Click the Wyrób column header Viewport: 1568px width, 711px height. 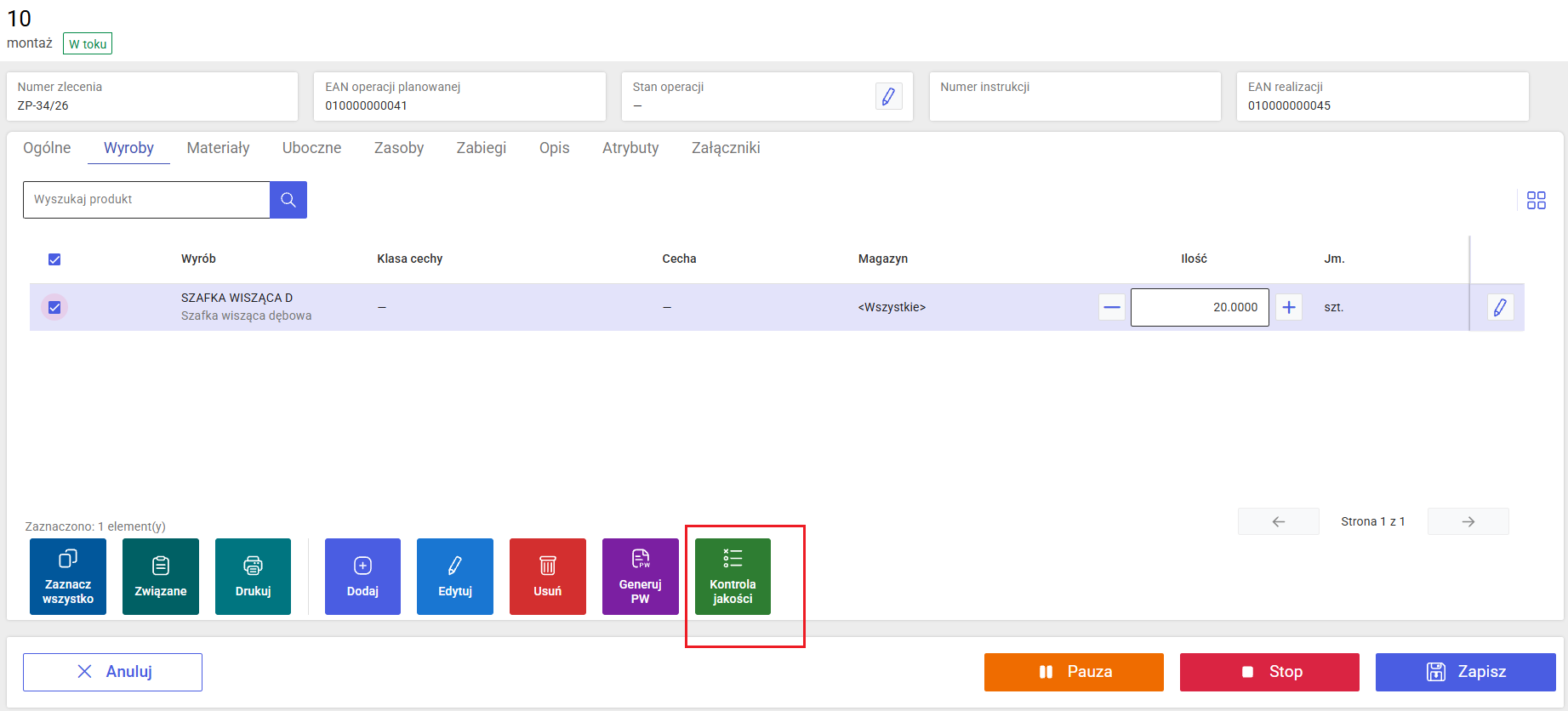point(198,259)
